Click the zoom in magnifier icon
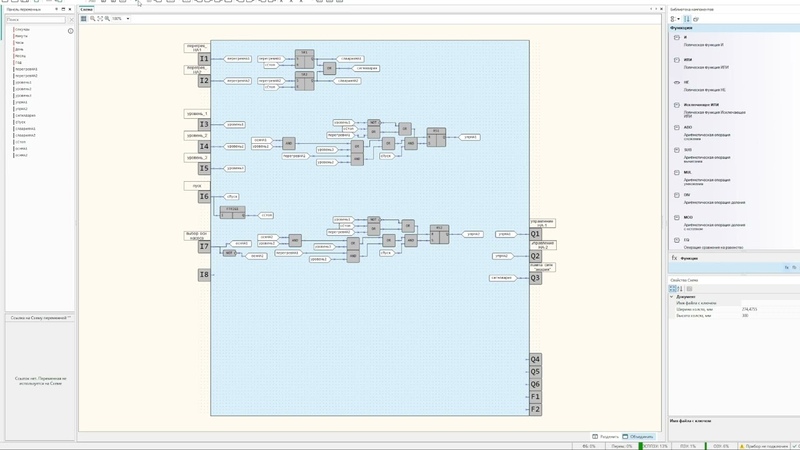The image size is (800, 450). pos(92,19)
